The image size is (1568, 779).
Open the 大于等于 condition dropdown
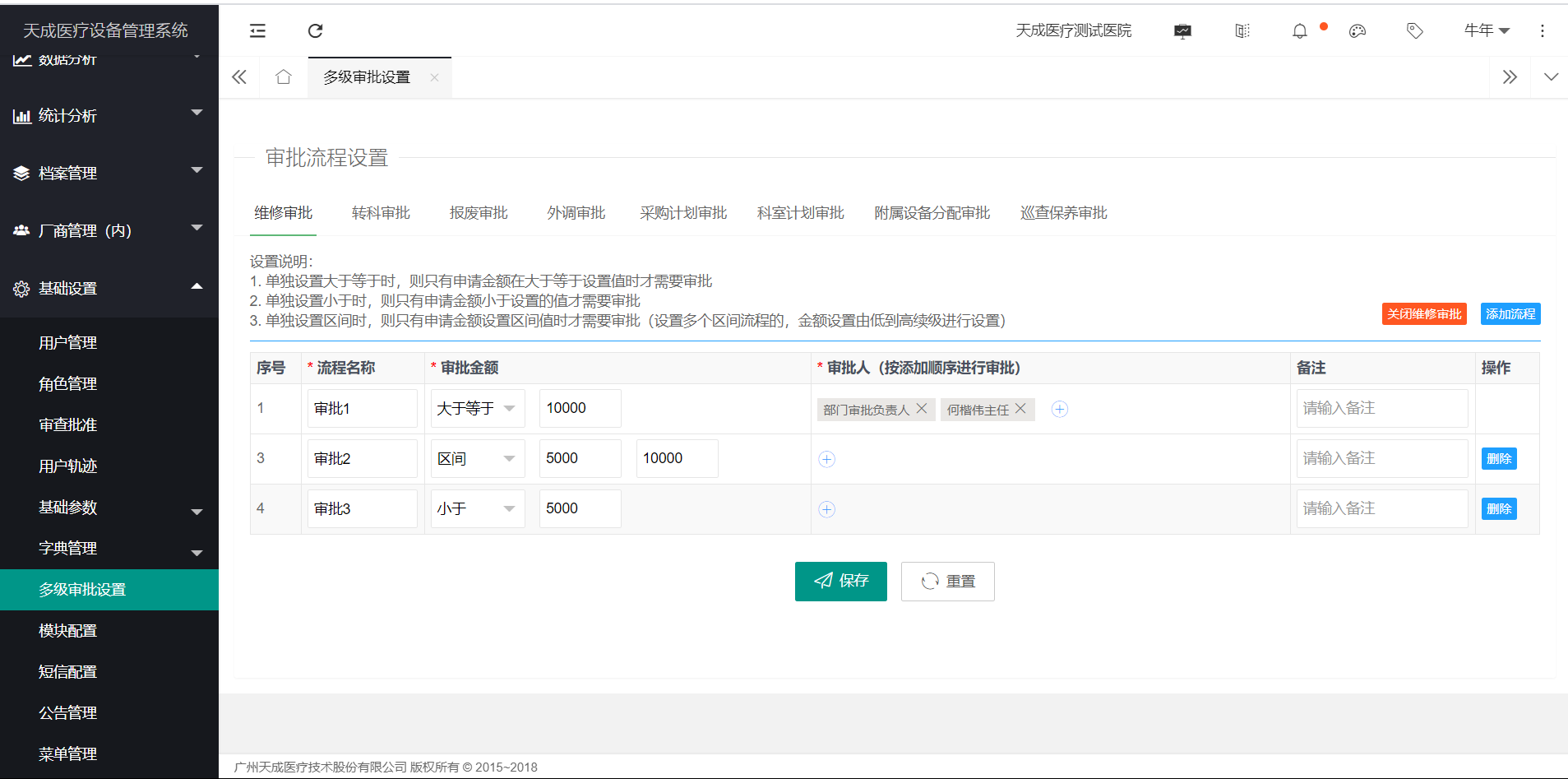(478, 409)
